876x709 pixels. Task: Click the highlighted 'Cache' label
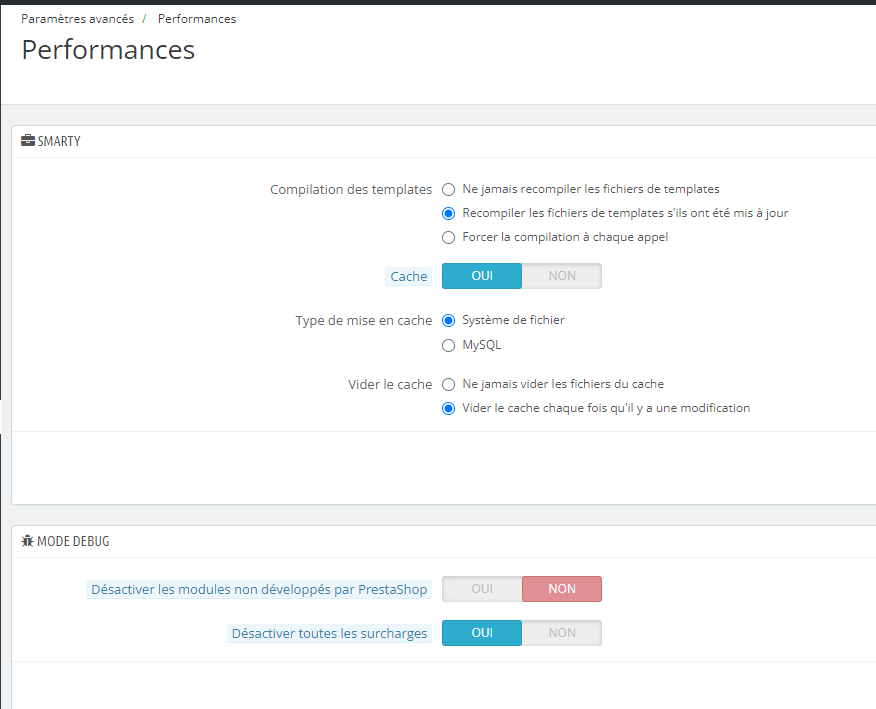click(408, 277)
